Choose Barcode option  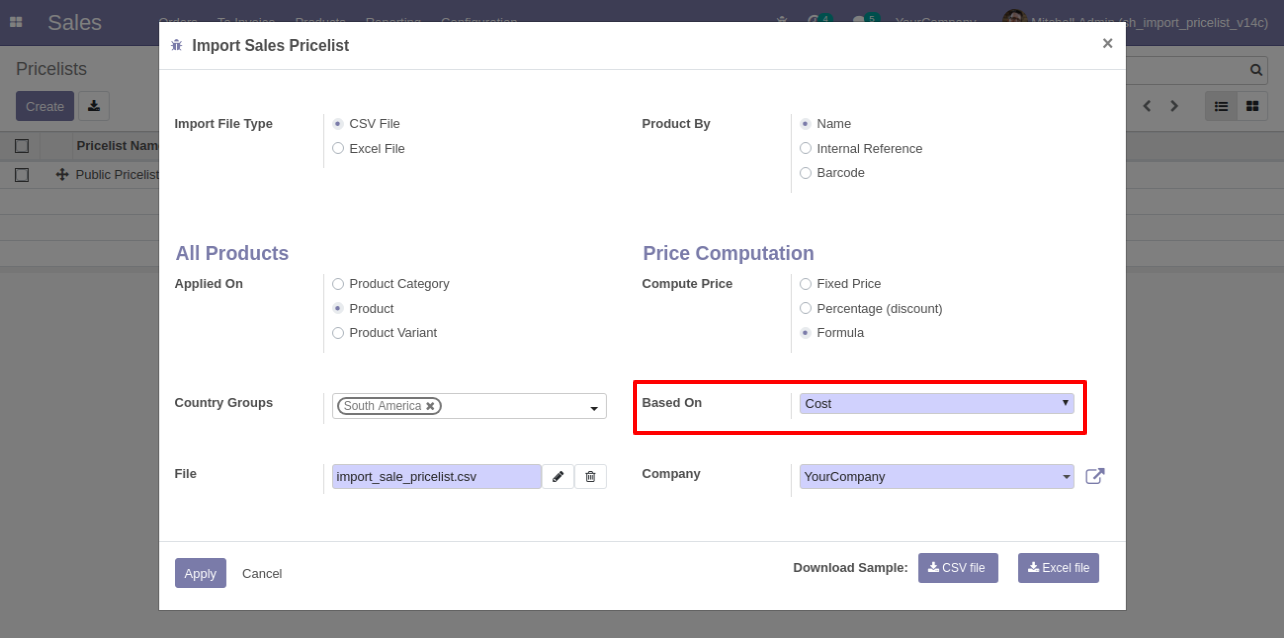(x=806, y=173)
